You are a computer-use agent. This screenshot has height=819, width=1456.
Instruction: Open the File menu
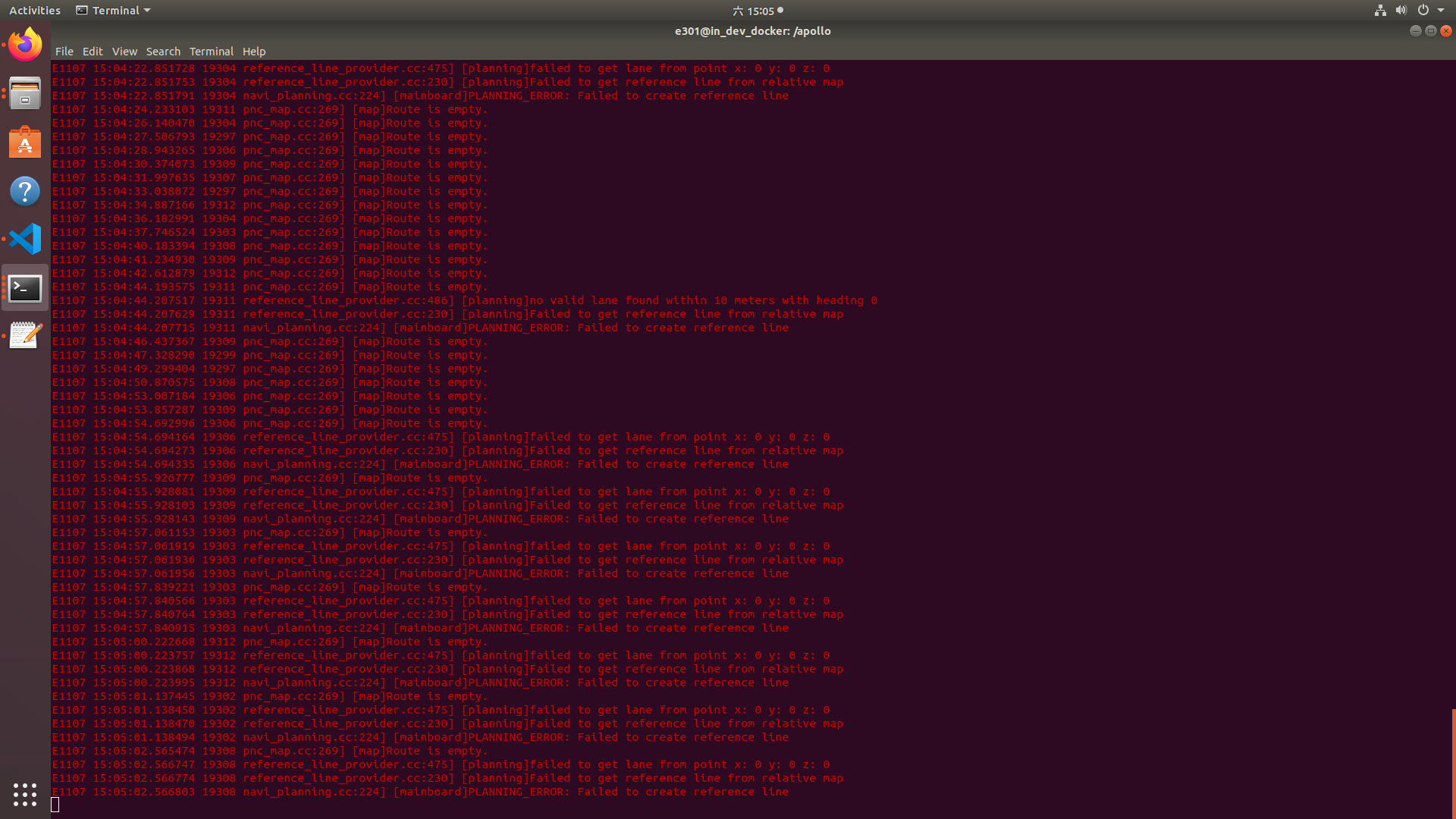(x=64, y=52)
